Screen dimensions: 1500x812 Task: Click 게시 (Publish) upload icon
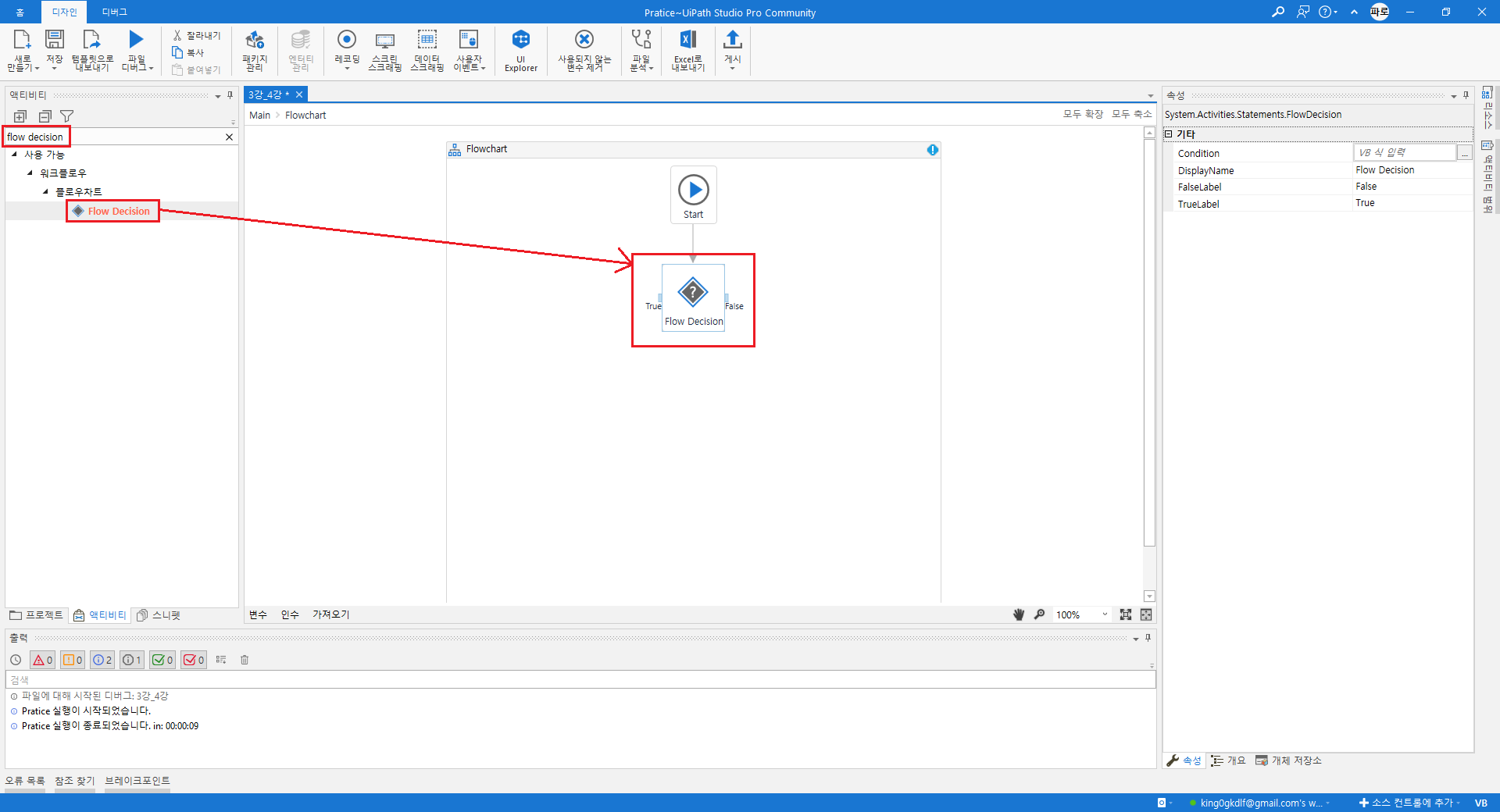[x=733, y=39]
